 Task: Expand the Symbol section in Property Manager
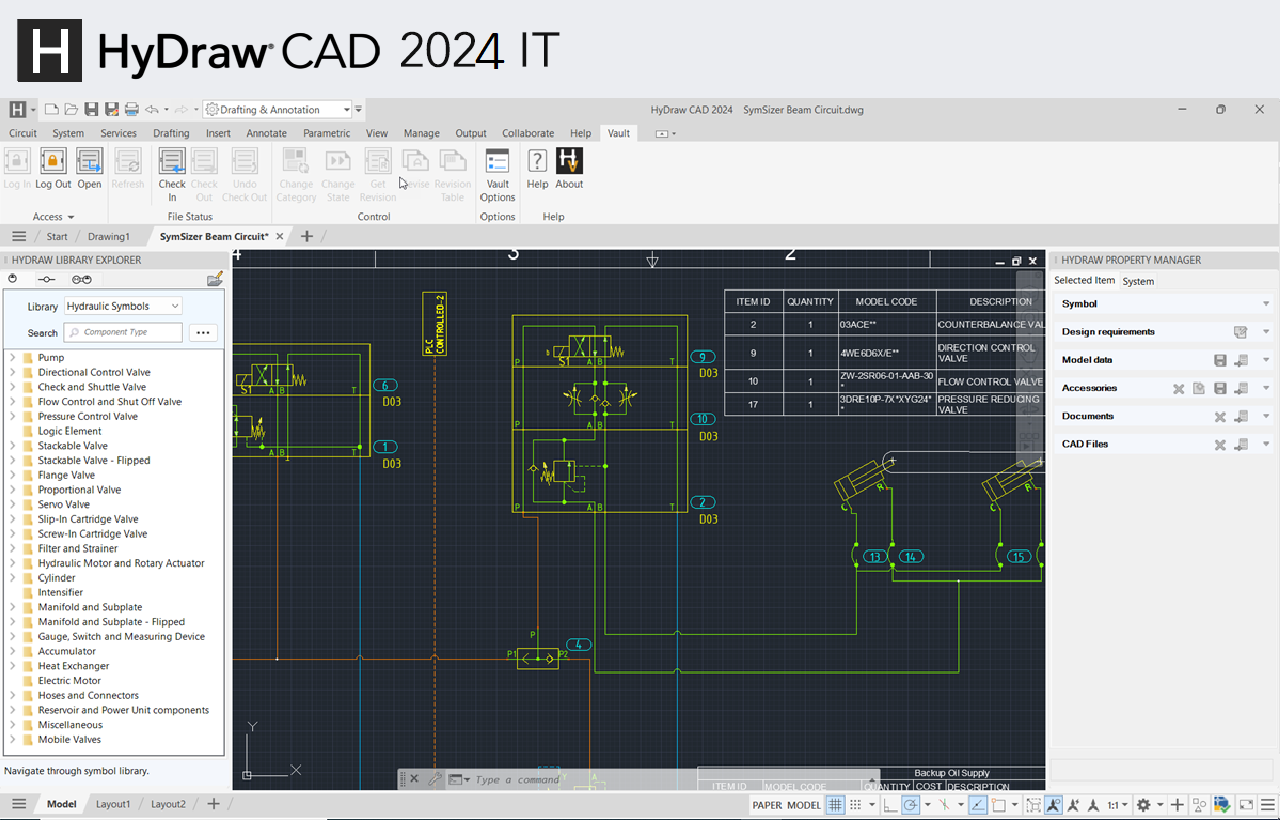click(1266, 304)
